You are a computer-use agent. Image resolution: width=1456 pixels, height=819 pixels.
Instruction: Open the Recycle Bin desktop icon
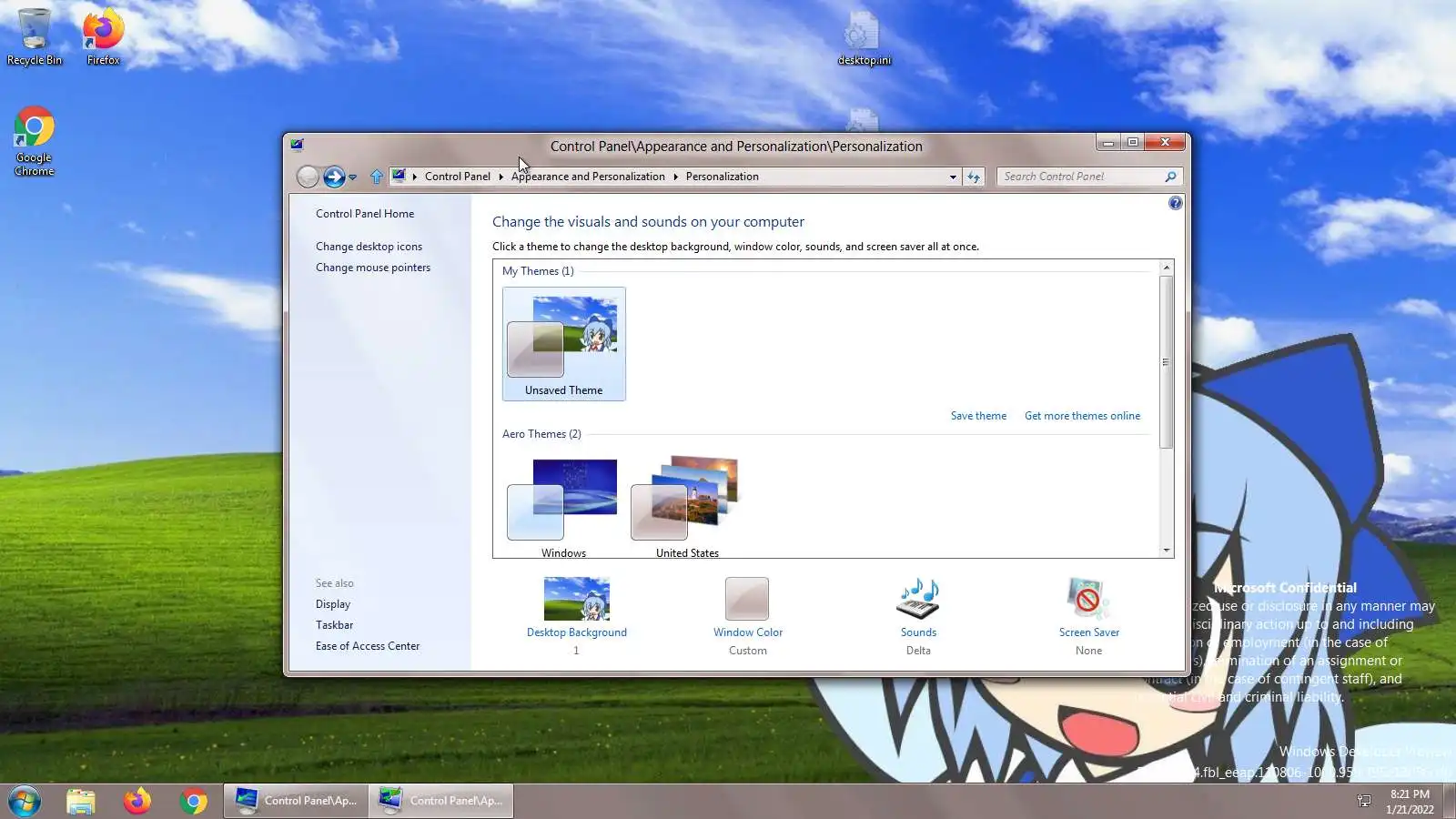pos(35,37)
